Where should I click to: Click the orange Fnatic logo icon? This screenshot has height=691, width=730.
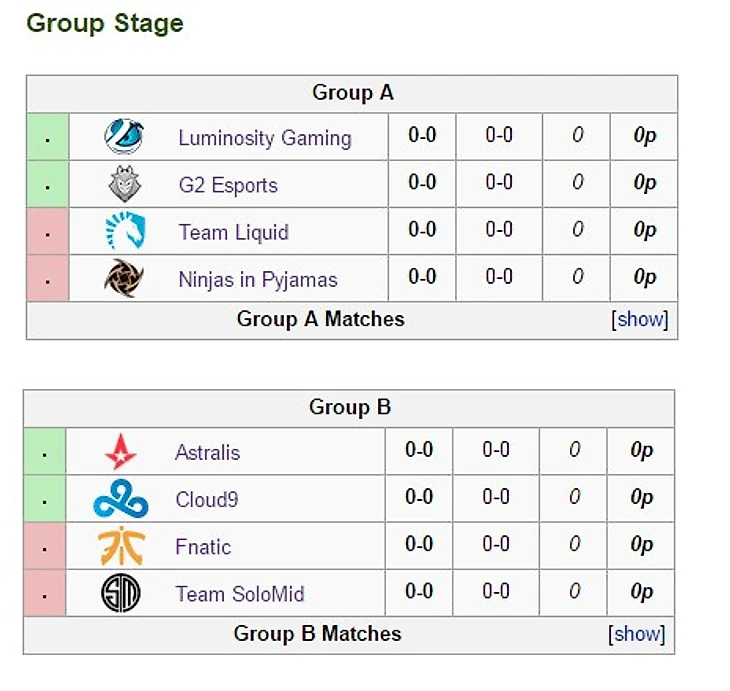pyautogui.click(x=121, y=546)
